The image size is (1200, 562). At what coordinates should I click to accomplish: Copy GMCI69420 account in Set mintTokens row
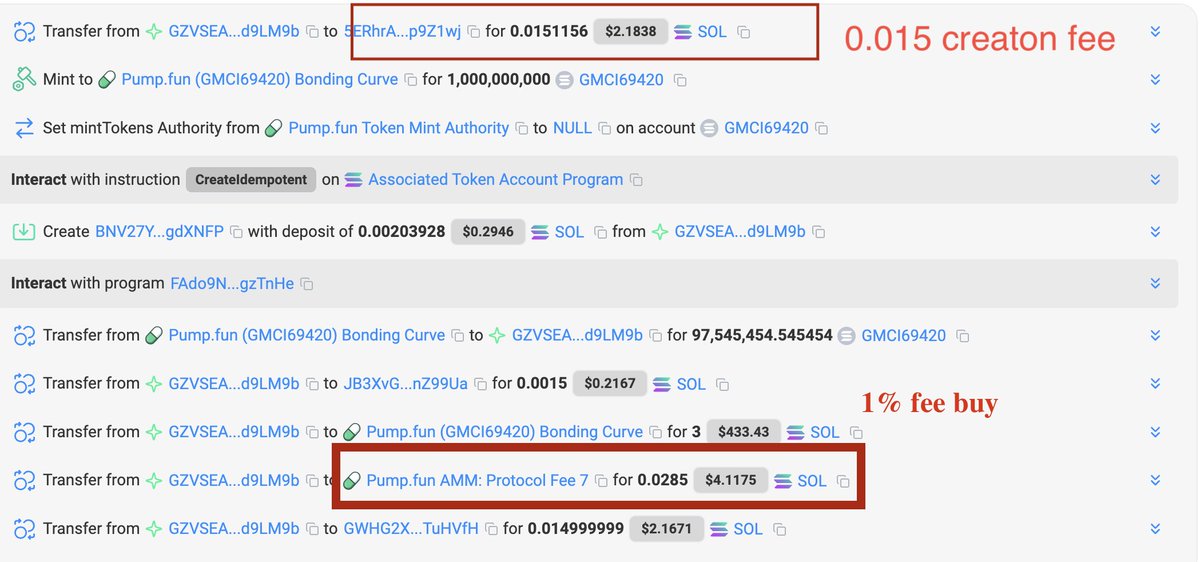pos(821,128)
